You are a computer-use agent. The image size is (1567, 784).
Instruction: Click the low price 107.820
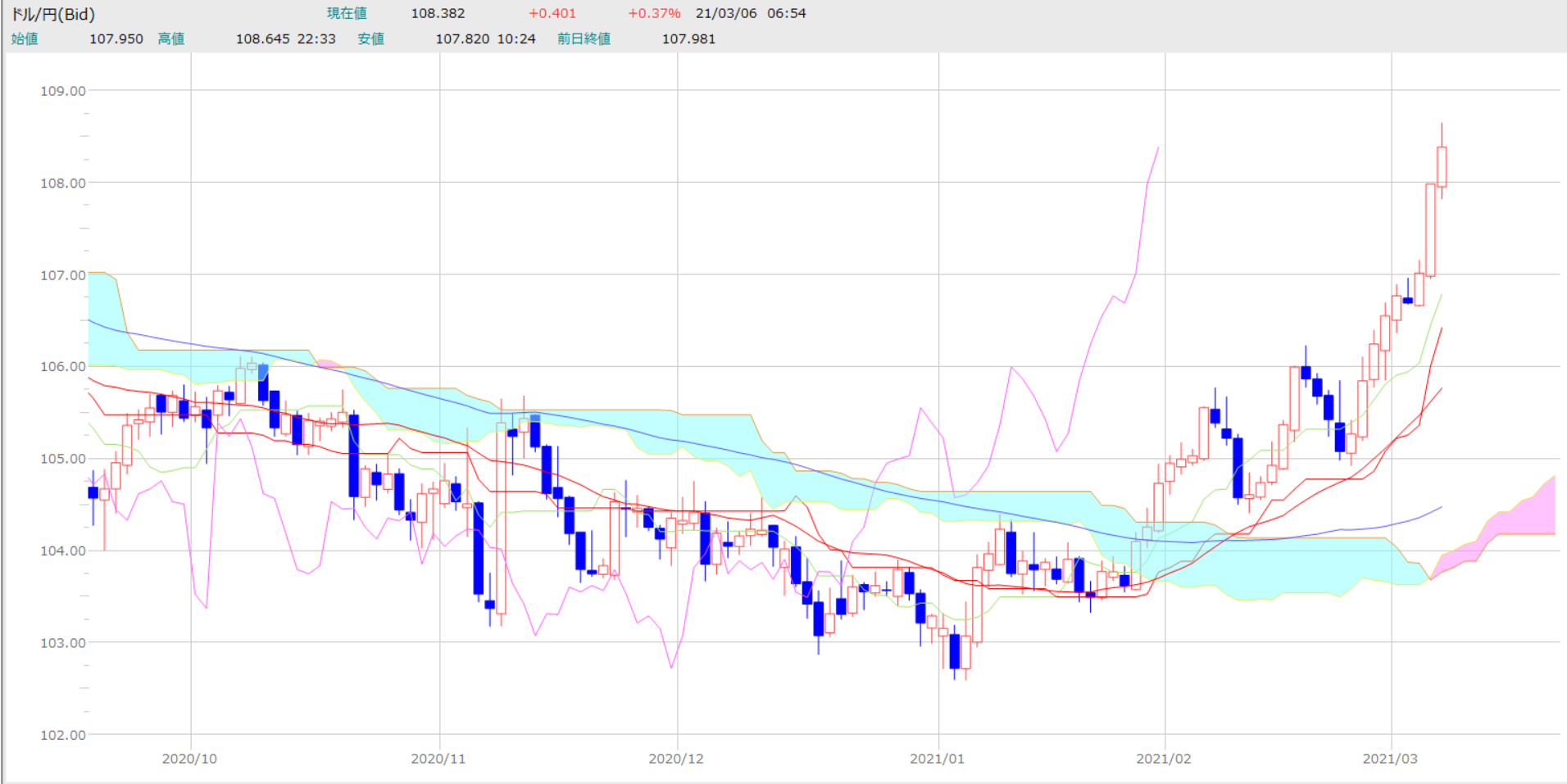pos(462,39)
